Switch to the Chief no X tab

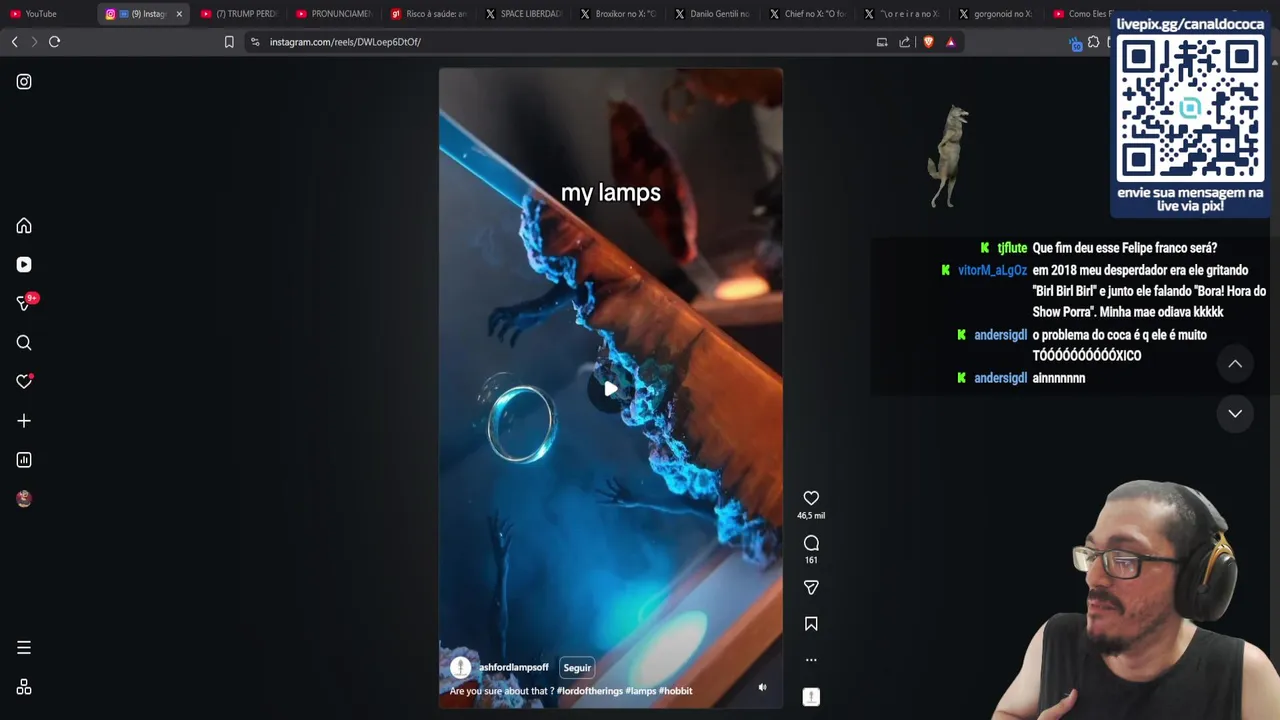[x=808, y=14]
